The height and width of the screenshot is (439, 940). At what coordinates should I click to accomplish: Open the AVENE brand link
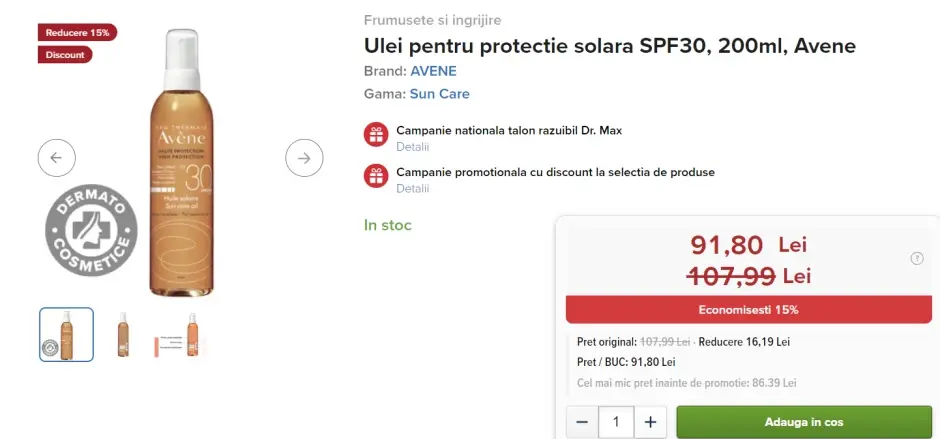(433, 71)
